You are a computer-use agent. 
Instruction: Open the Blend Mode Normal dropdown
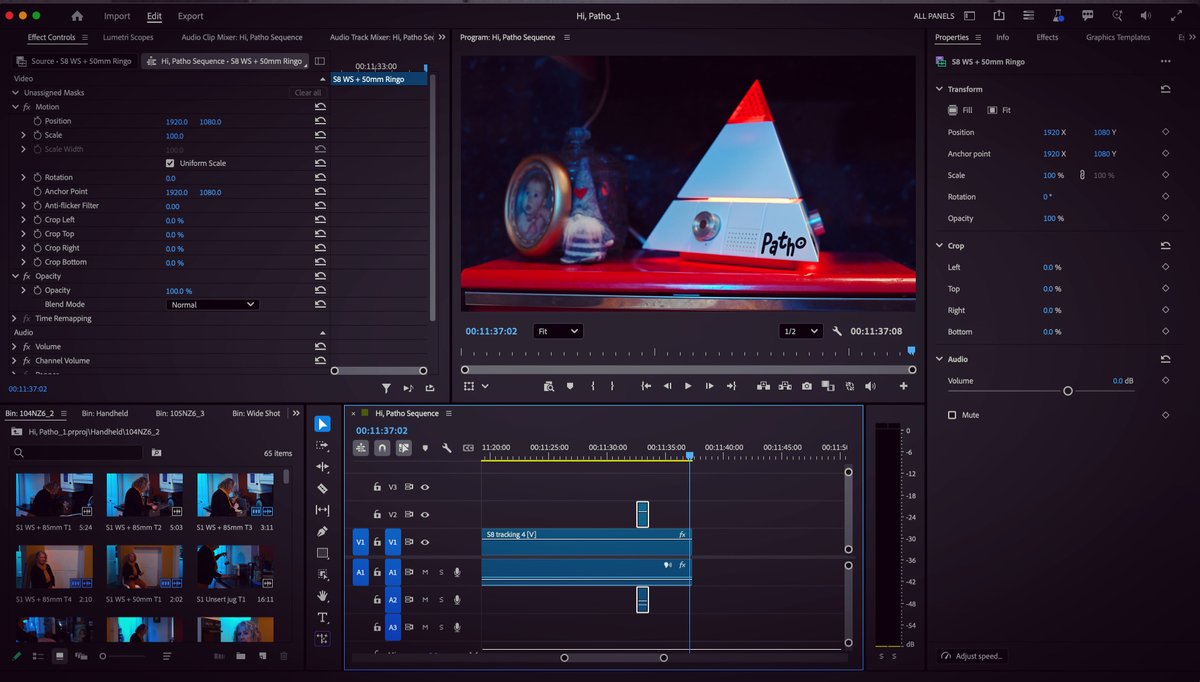point(212,304)
